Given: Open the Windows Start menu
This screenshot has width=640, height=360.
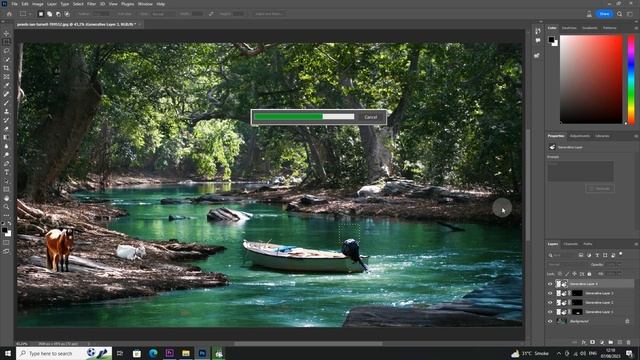Looking at the screenshot, I should coord(8,353).
